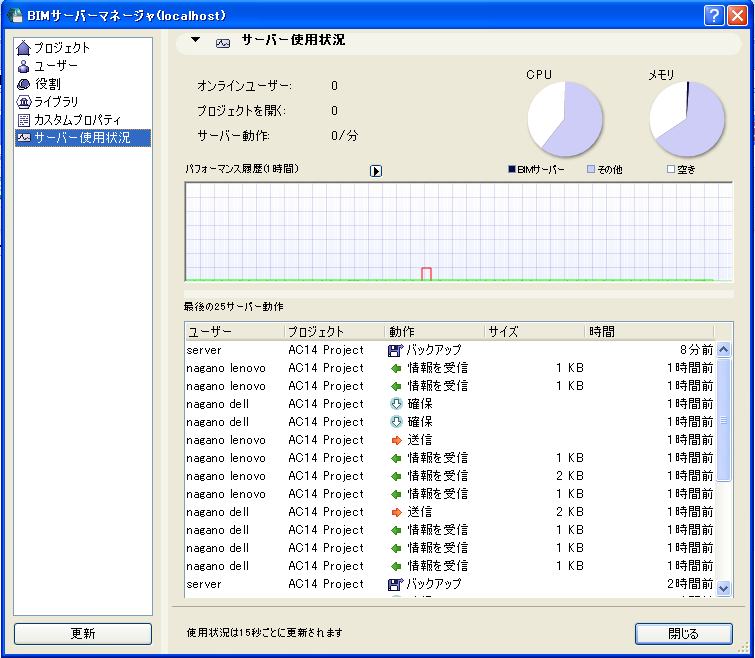Screen dimensions: 755x658
Task: Click the 更新 refresh button
Action: click(83, 634)
